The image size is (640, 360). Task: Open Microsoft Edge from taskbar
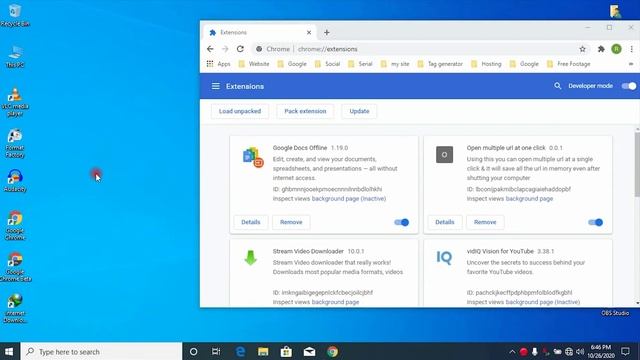pos(240,351)
